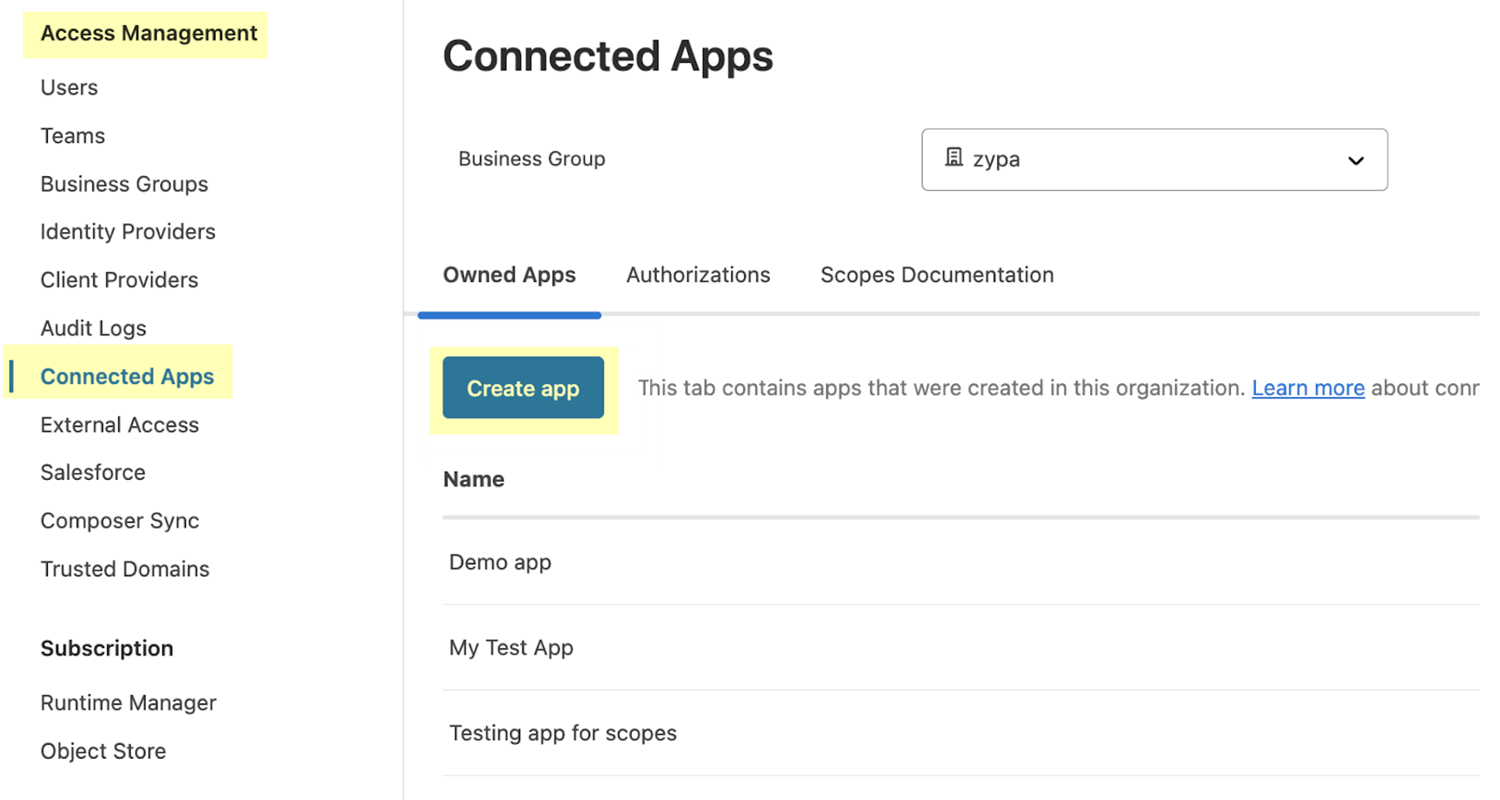
Task: Open the Demo app entry
Action: click(x=500, y=562)
